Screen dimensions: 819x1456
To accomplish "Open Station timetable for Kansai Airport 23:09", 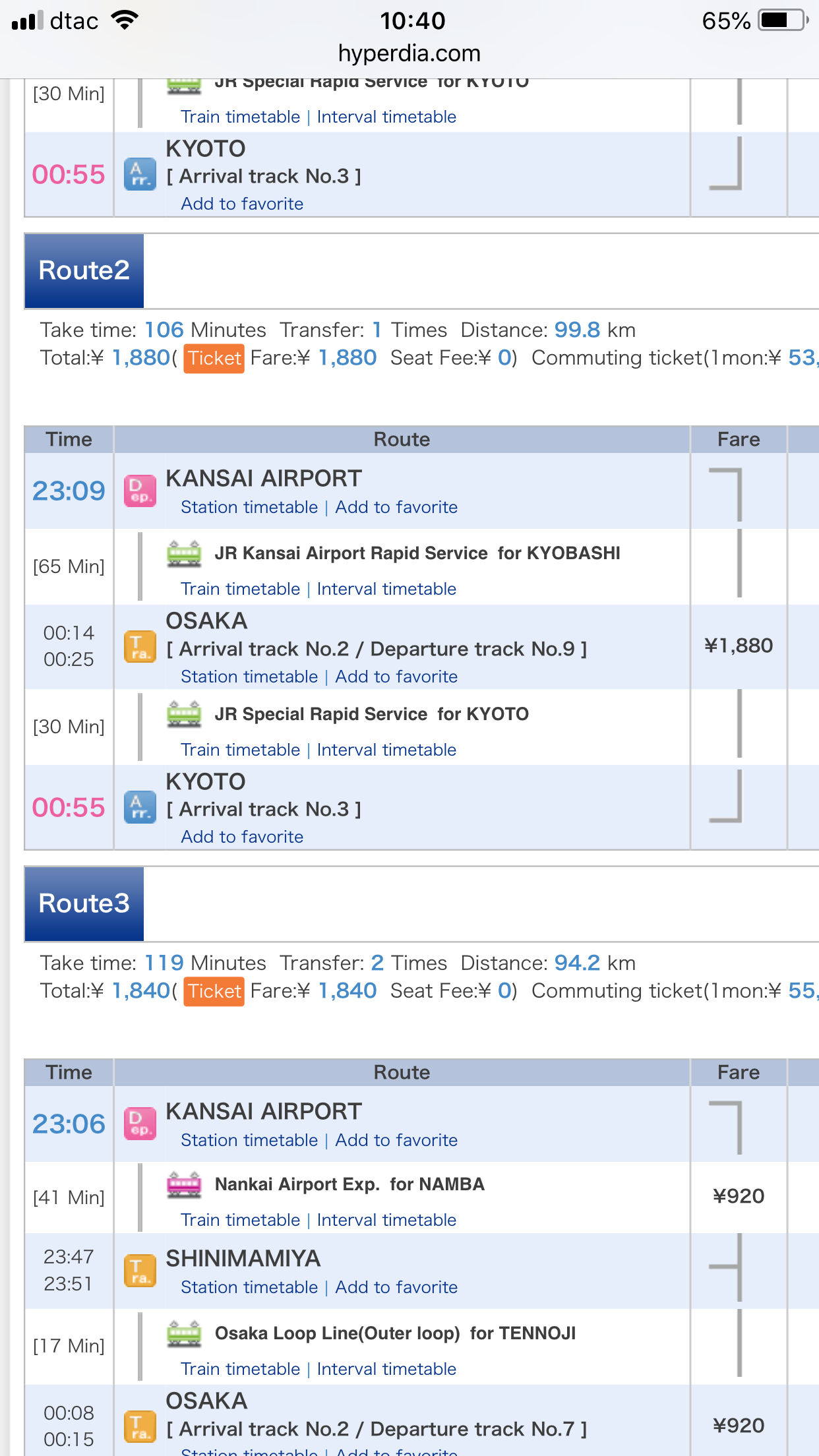I will tap(249, 507).
